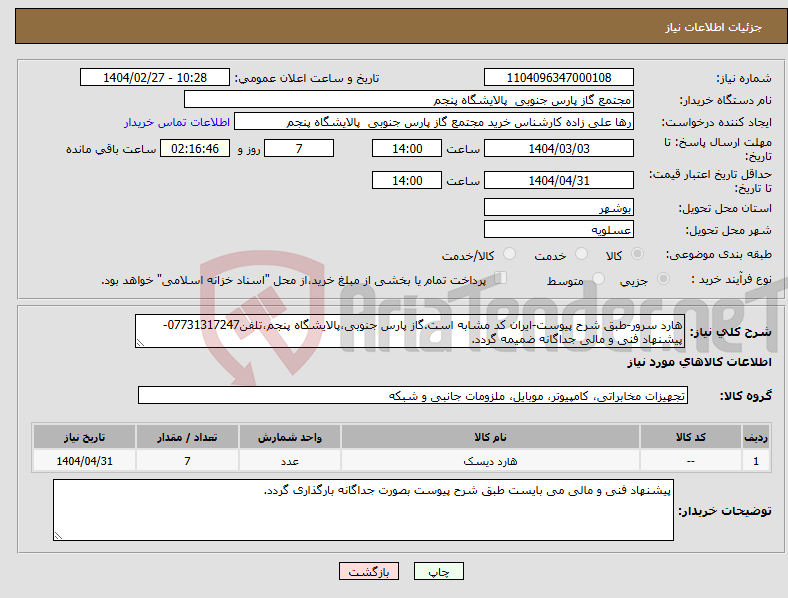Select the خدمت radio button
Image resolution: width=788 pixels, height=598 pixels.
coord(581,254)
